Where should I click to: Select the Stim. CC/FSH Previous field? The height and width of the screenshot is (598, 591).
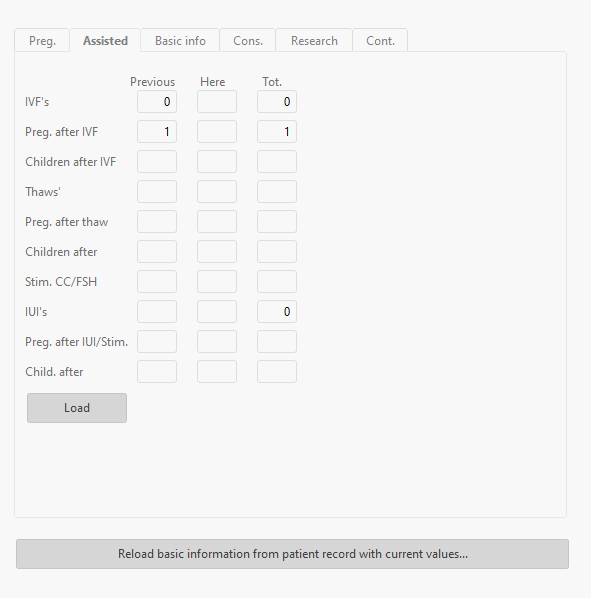[x=157, y=281]
